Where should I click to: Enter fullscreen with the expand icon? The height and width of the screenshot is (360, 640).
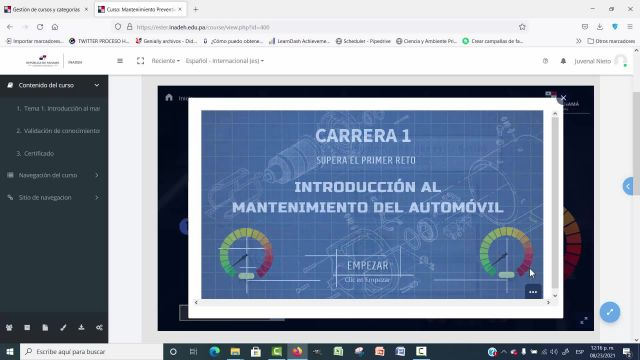tap(140, 61)
